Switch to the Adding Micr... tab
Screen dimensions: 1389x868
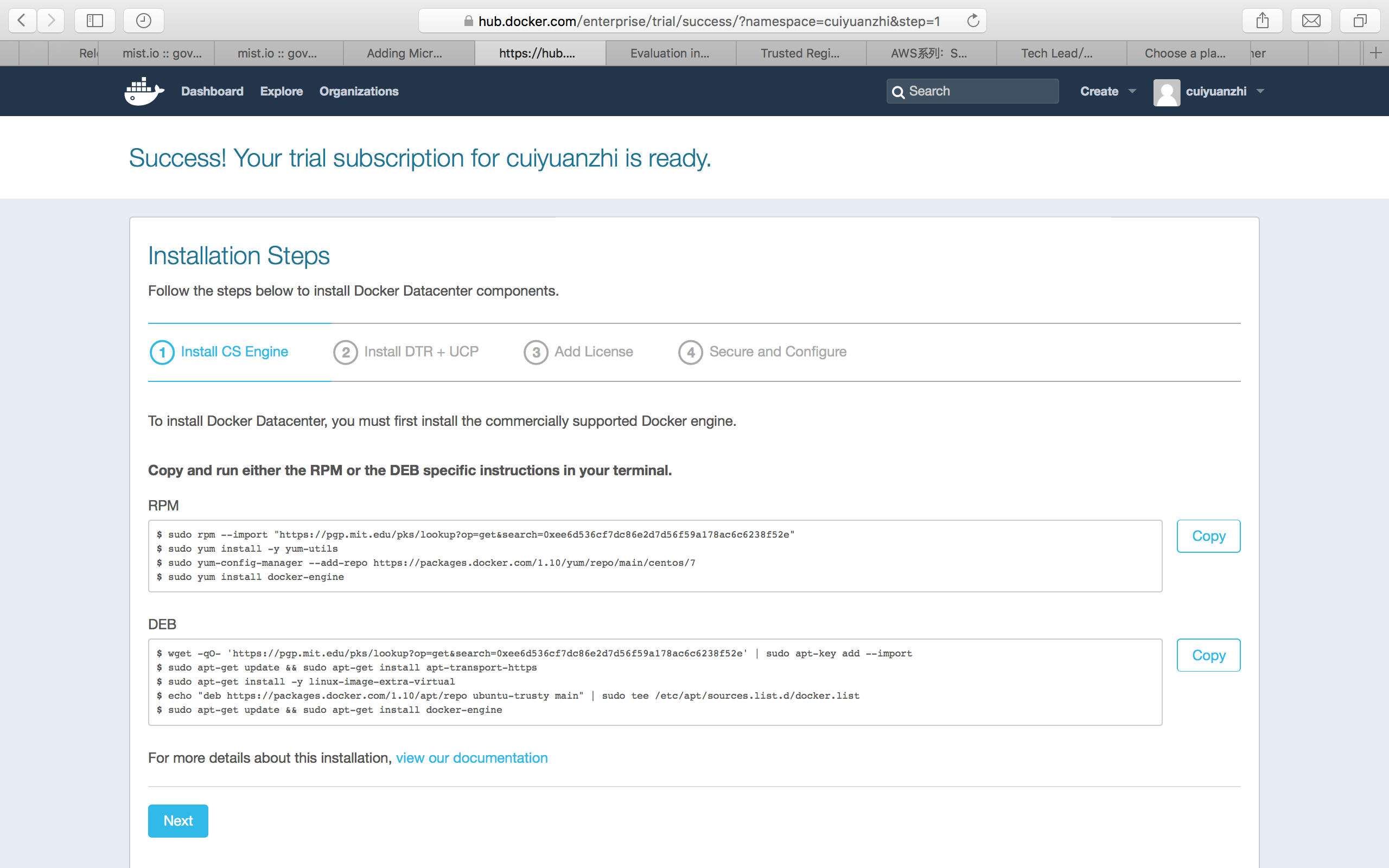[409, 53]
